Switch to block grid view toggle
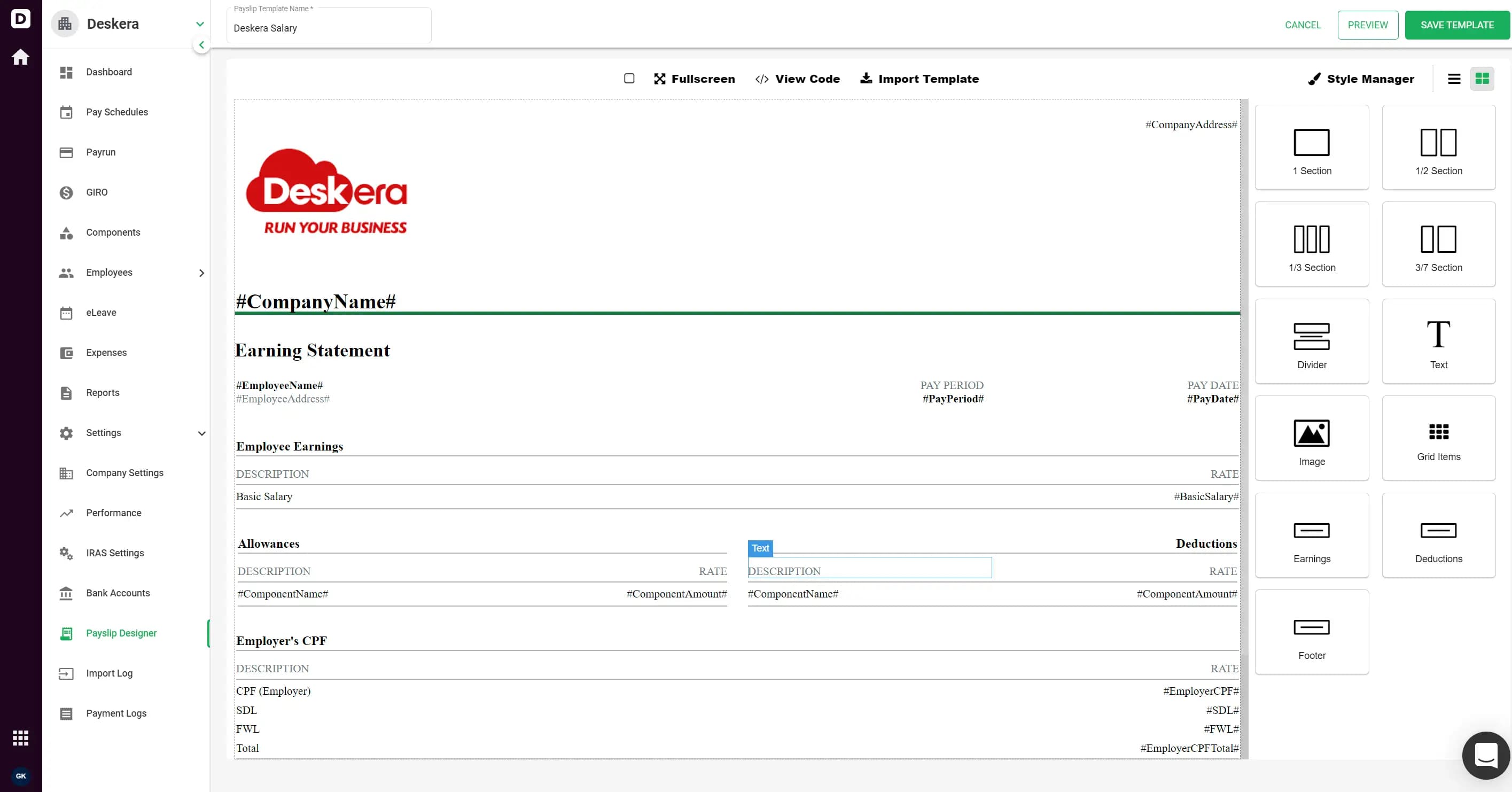This screenshot has height=792, width=1512. 1483,78
